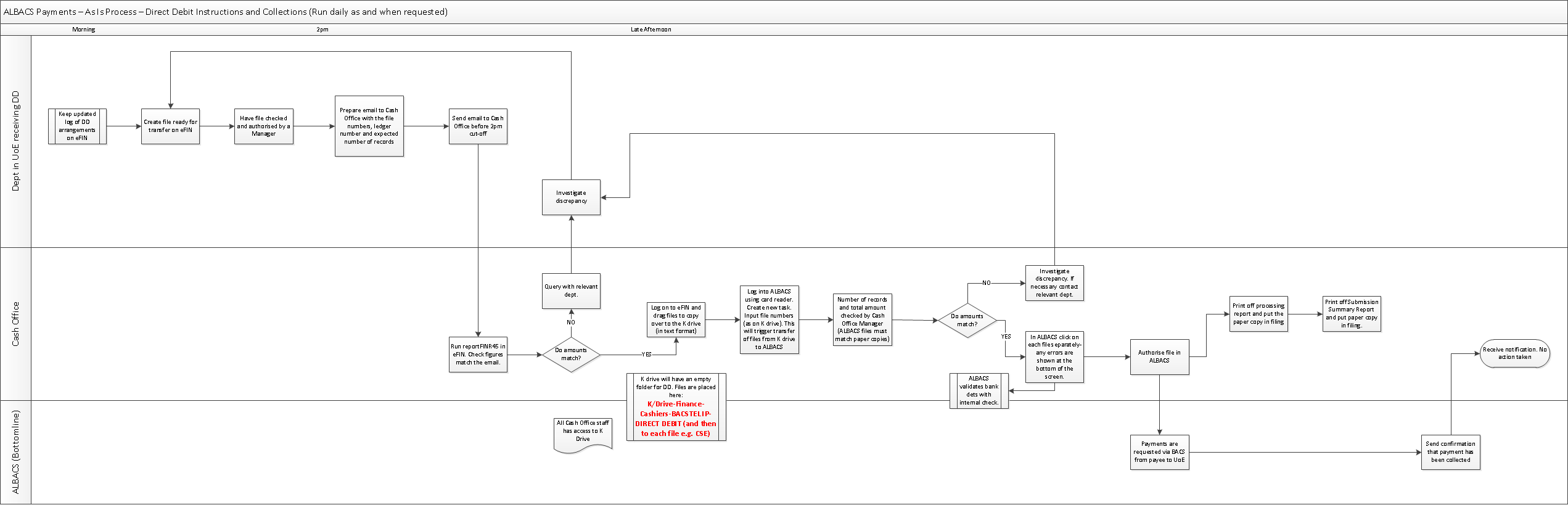Select the 'Run report FINR45 in eFIN' step
The image size is (1568, 526).
pos(478,355)
